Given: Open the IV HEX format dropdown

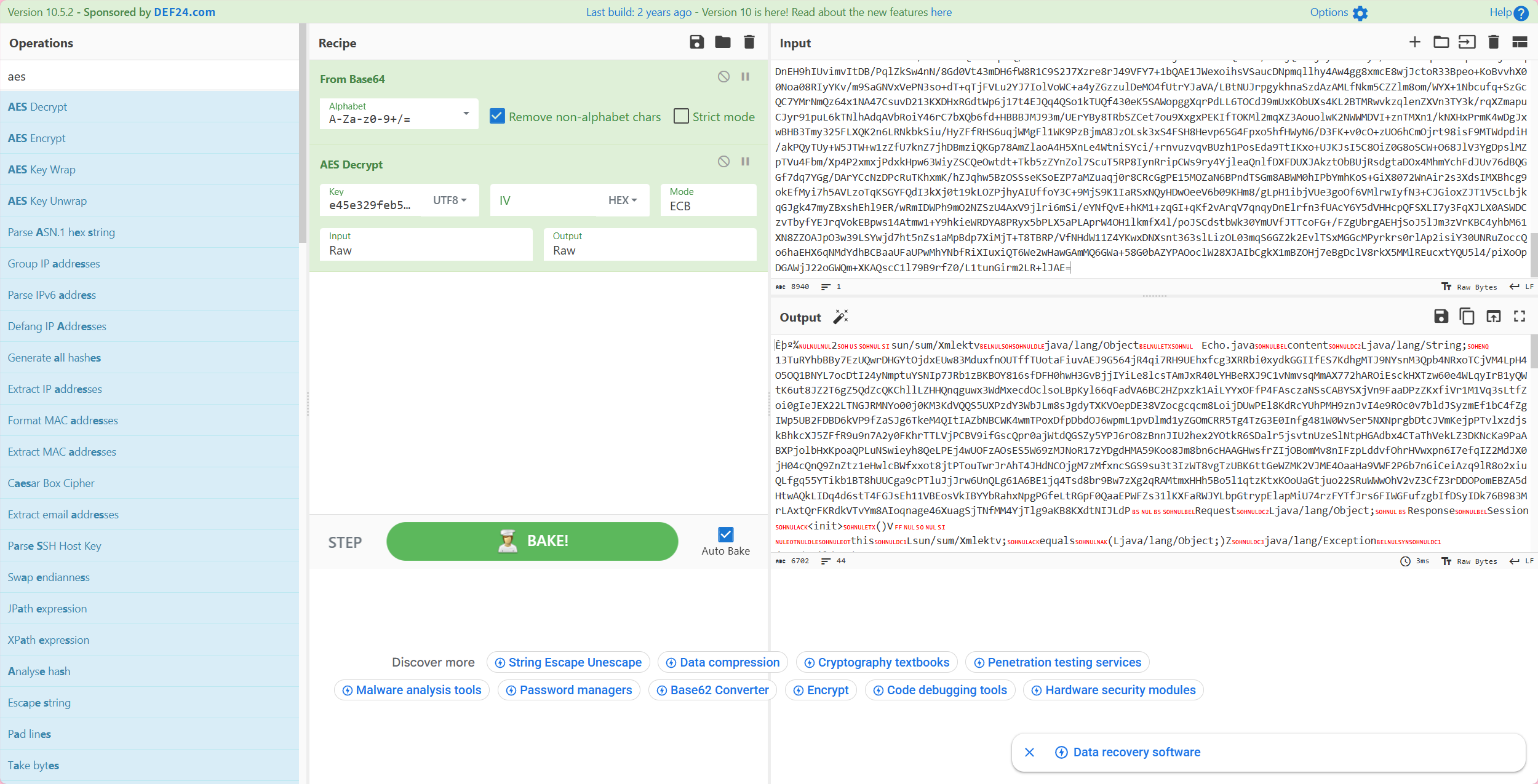Looking at the screenshot, I should 622,200.
